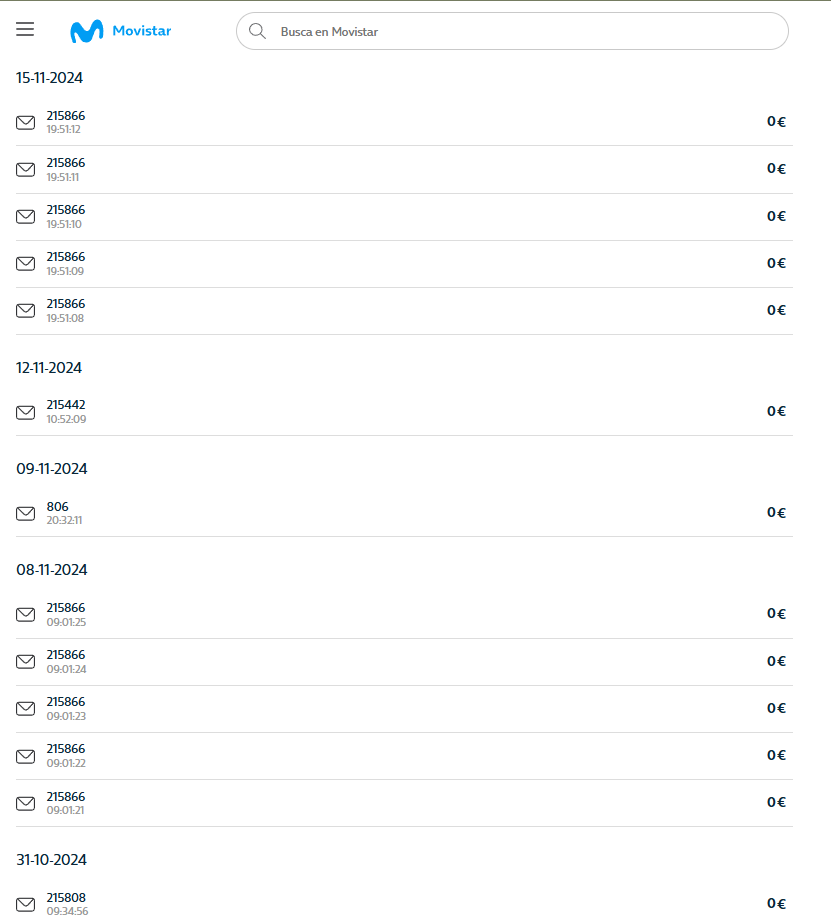This screenshot has width=831, height=919.
Task: Click the envelope icon for 215442 under 12-11-2024
Action: [x=25, y=413]
